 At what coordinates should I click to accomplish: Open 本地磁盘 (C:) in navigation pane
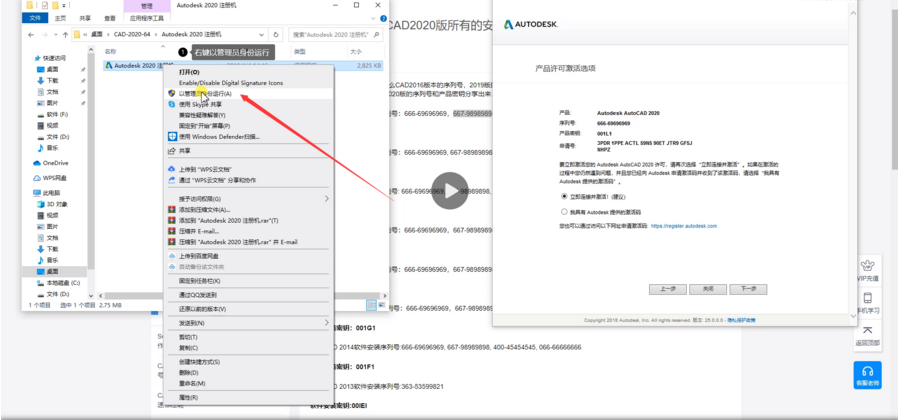tap(63, 282)
